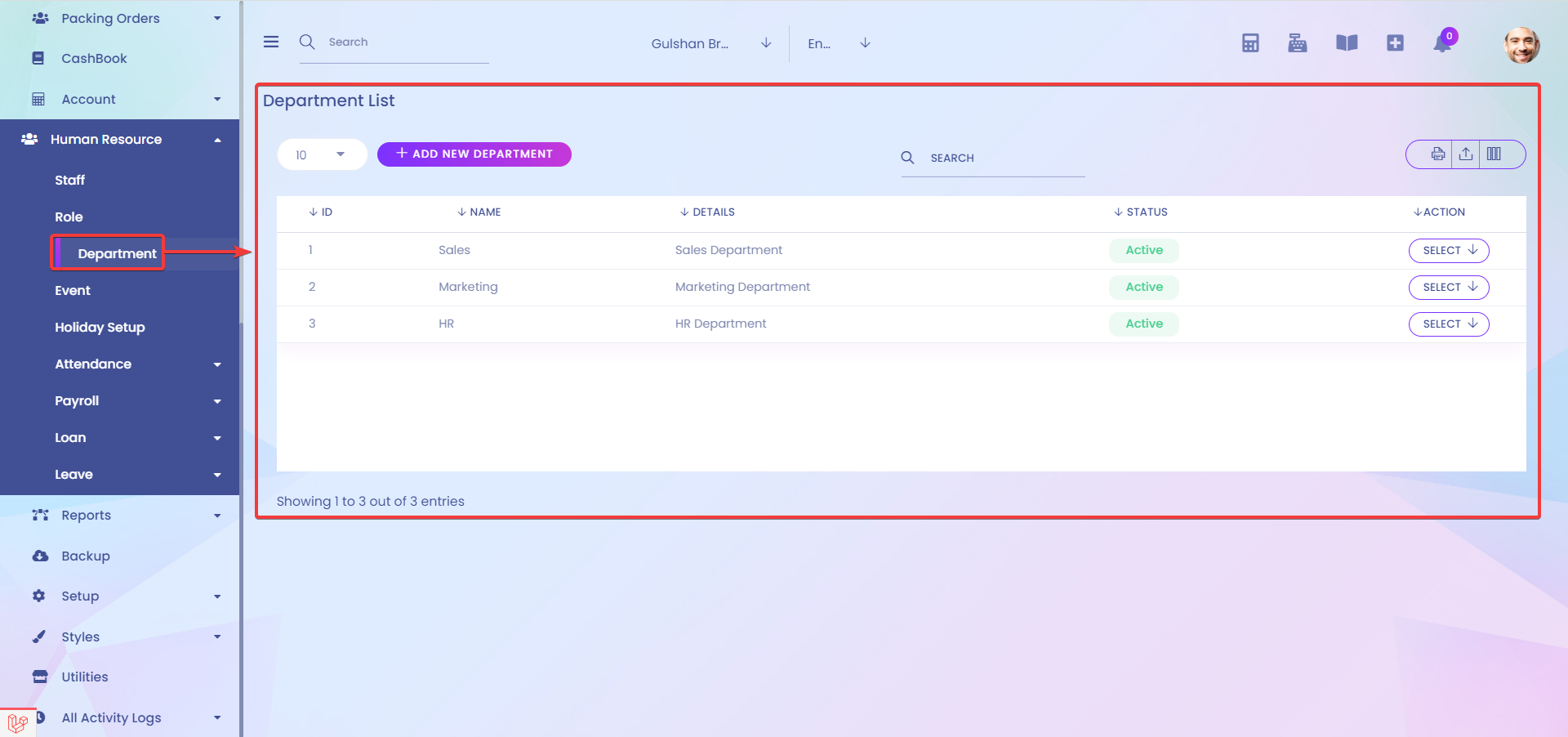Expand the Reports menu

point(217,516)
